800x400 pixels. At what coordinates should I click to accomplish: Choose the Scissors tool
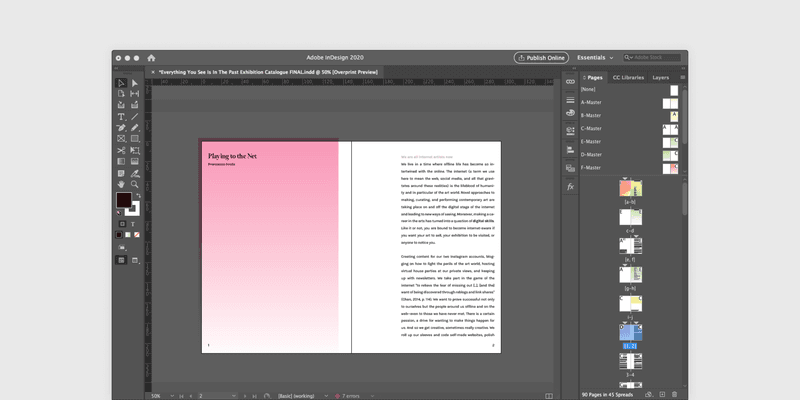coord(121,150)
